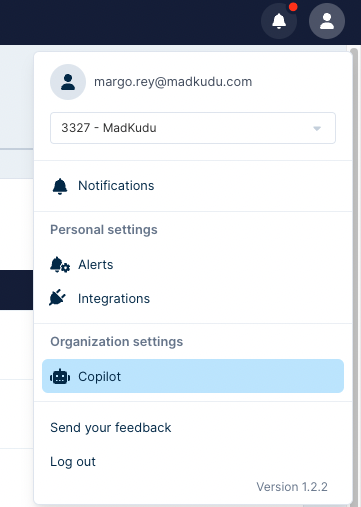Viewport: 361px width, 507px height.
Task: Click the notification bell in top bar
Action: 279,21
